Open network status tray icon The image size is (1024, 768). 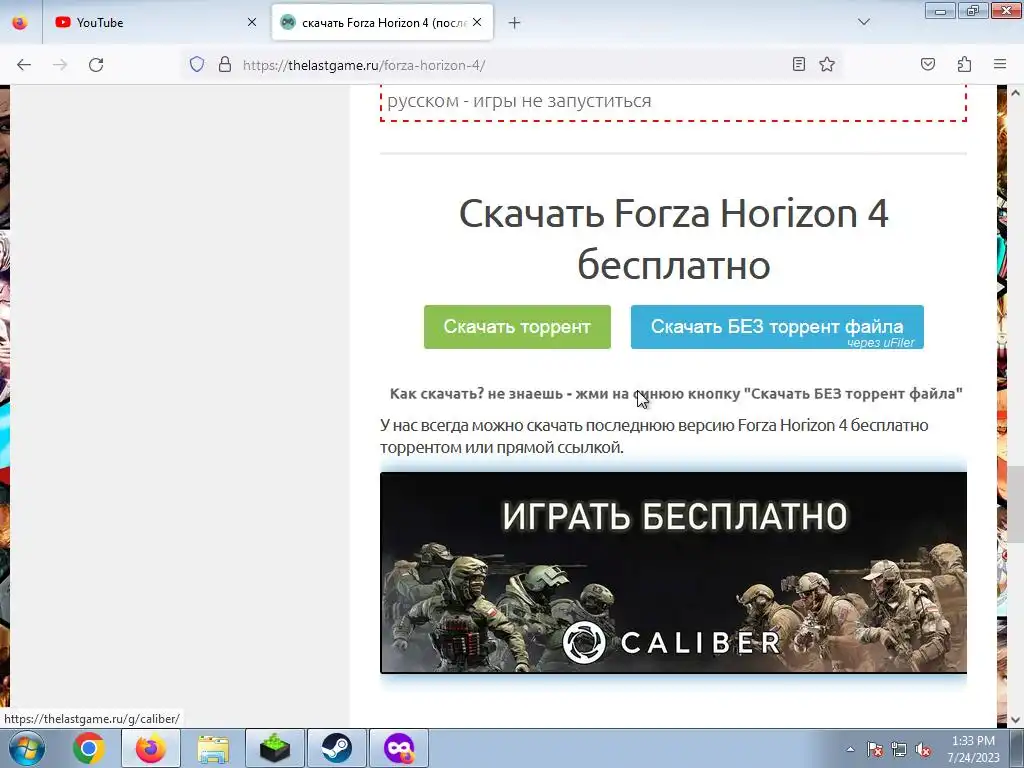[x=899, y=749]
